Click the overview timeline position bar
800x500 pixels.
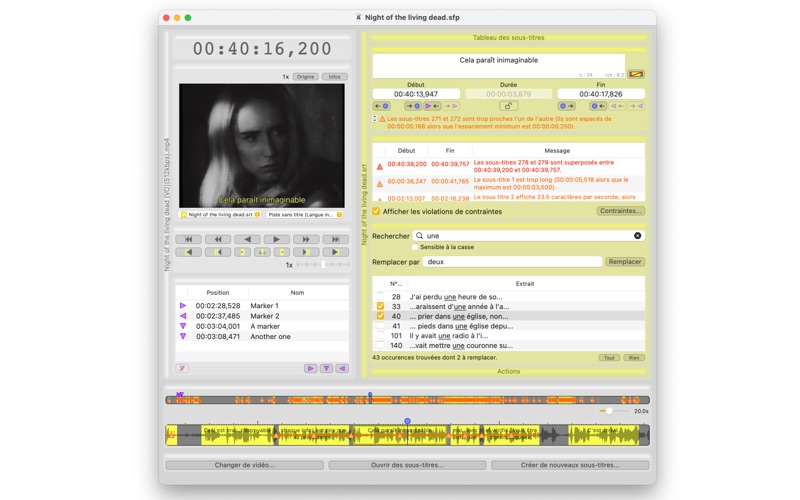click(407, 400)
